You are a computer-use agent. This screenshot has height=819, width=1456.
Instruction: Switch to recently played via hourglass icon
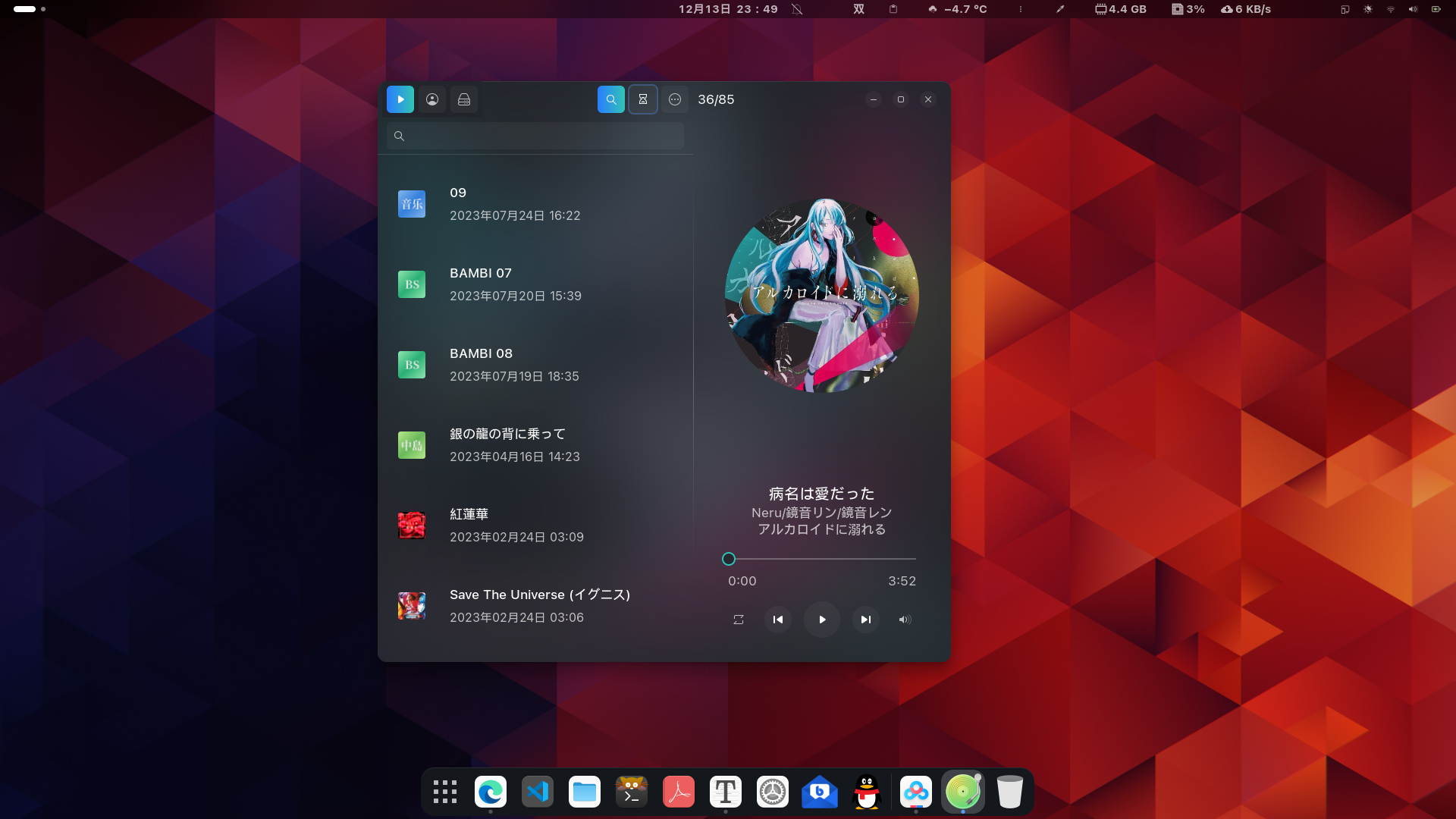[x=642, y=99]
